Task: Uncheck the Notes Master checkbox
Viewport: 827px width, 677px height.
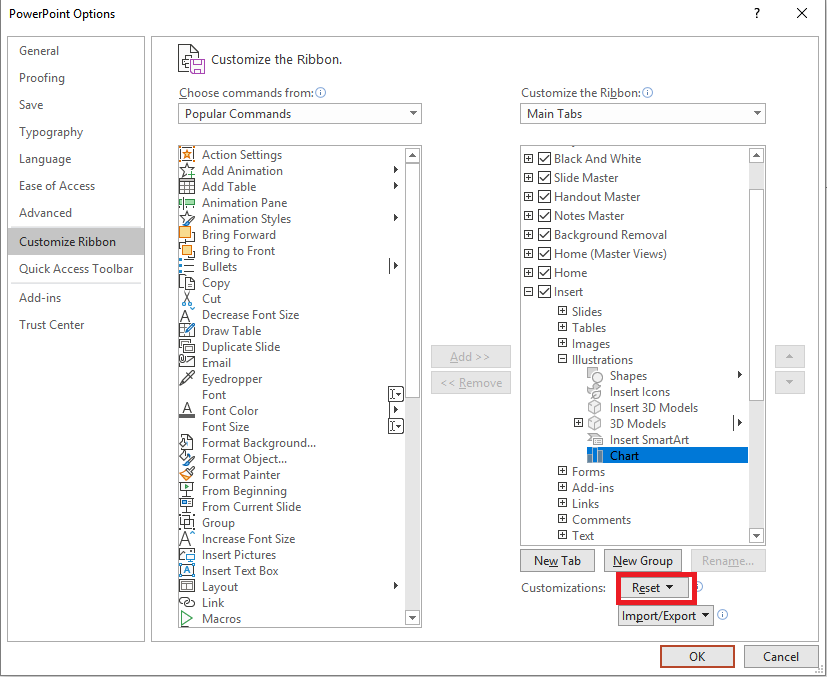Action: pos(544,216)
